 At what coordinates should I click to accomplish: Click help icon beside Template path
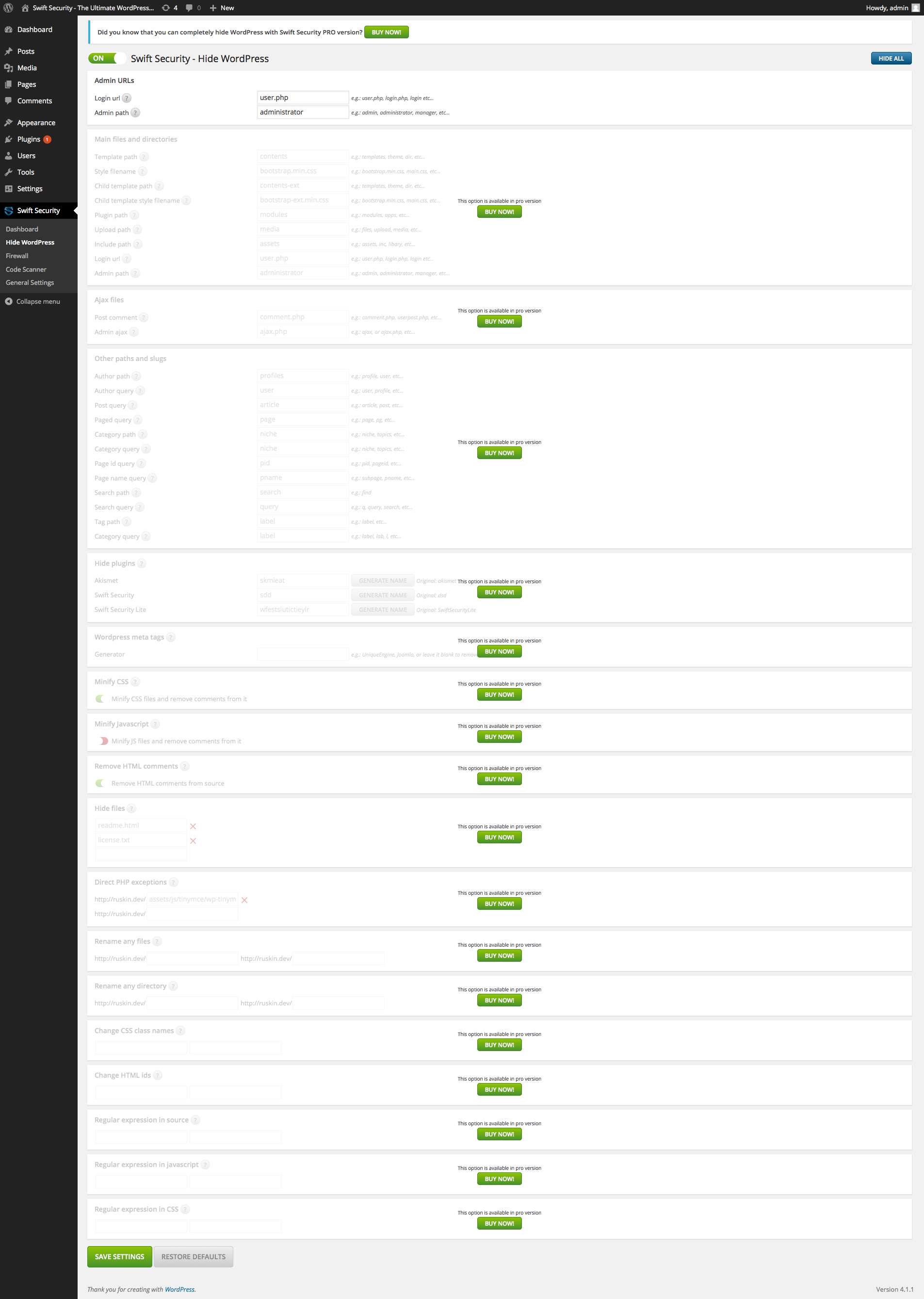[144, 157]
